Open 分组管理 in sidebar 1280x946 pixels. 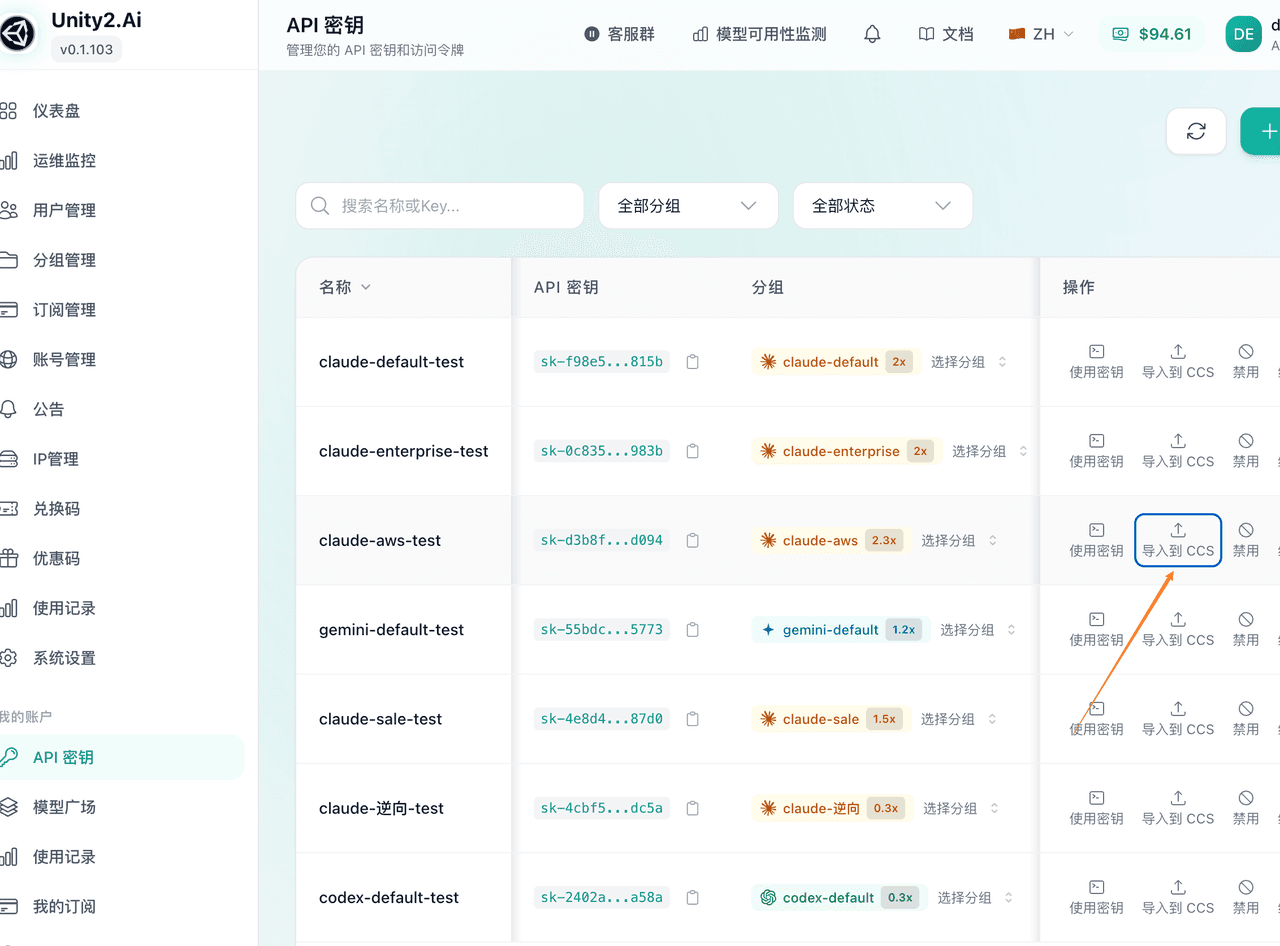121,260
